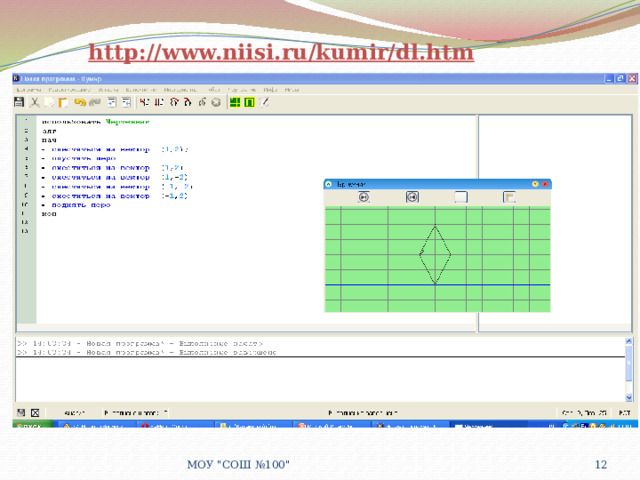The width and height of the screenshot is (640, 480).
Task: Click the Save floppy disk icon
Action: pos(19,102)
